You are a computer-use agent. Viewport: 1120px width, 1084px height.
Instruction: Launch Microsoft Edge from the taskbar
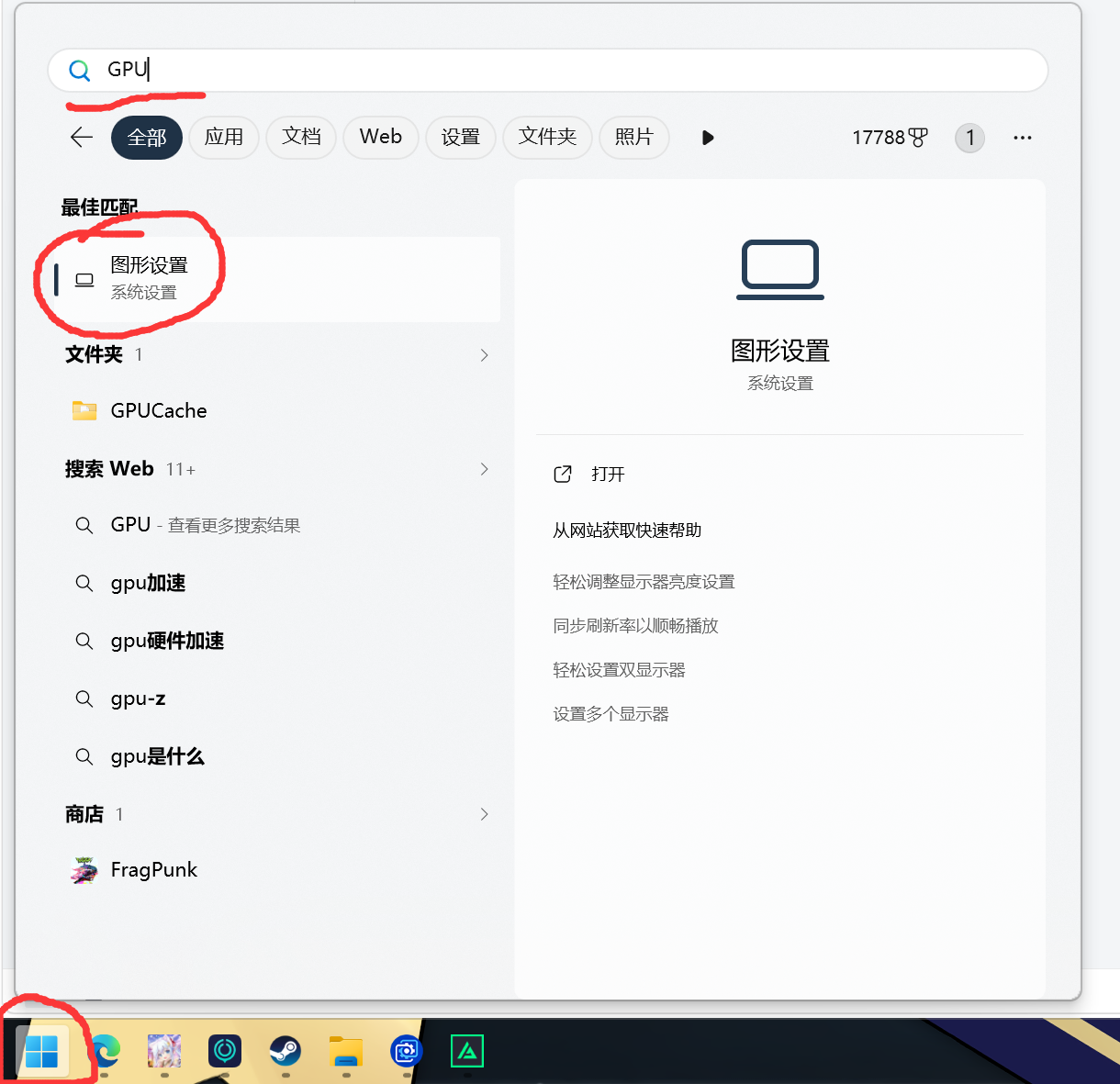104,1050
